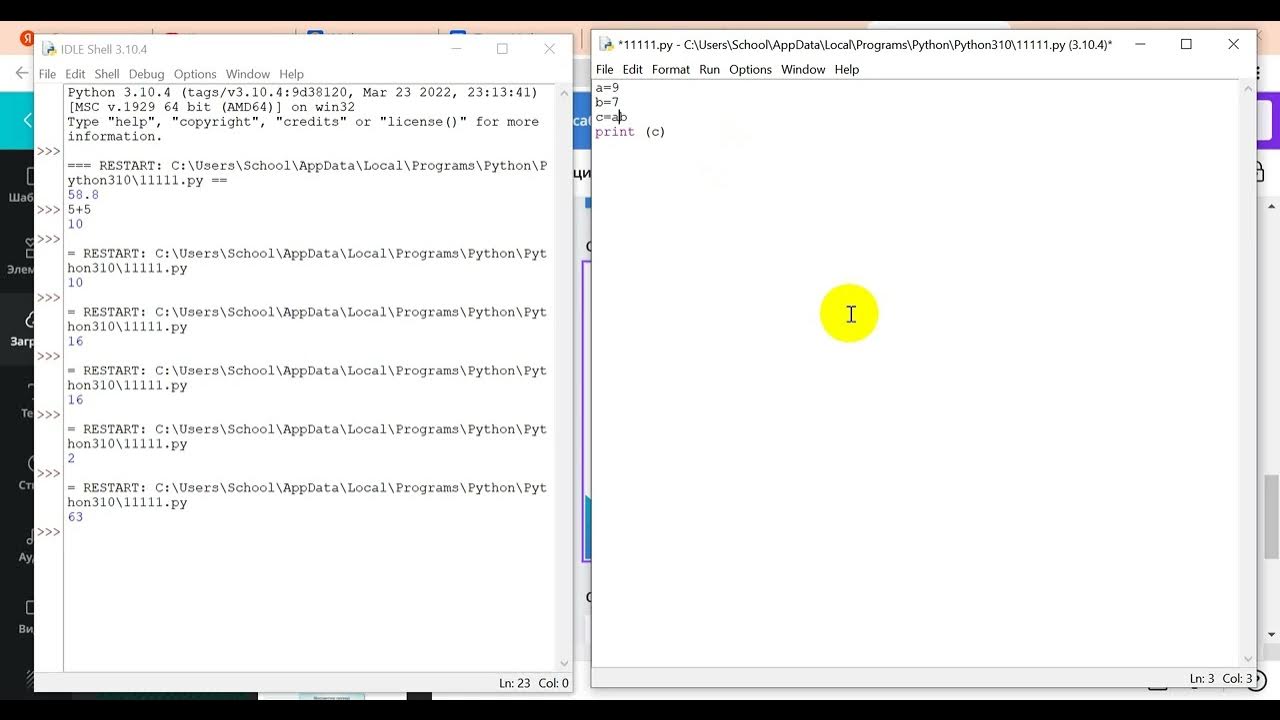Click the line b=7 in editor
1280x720 pixels.
607,102
